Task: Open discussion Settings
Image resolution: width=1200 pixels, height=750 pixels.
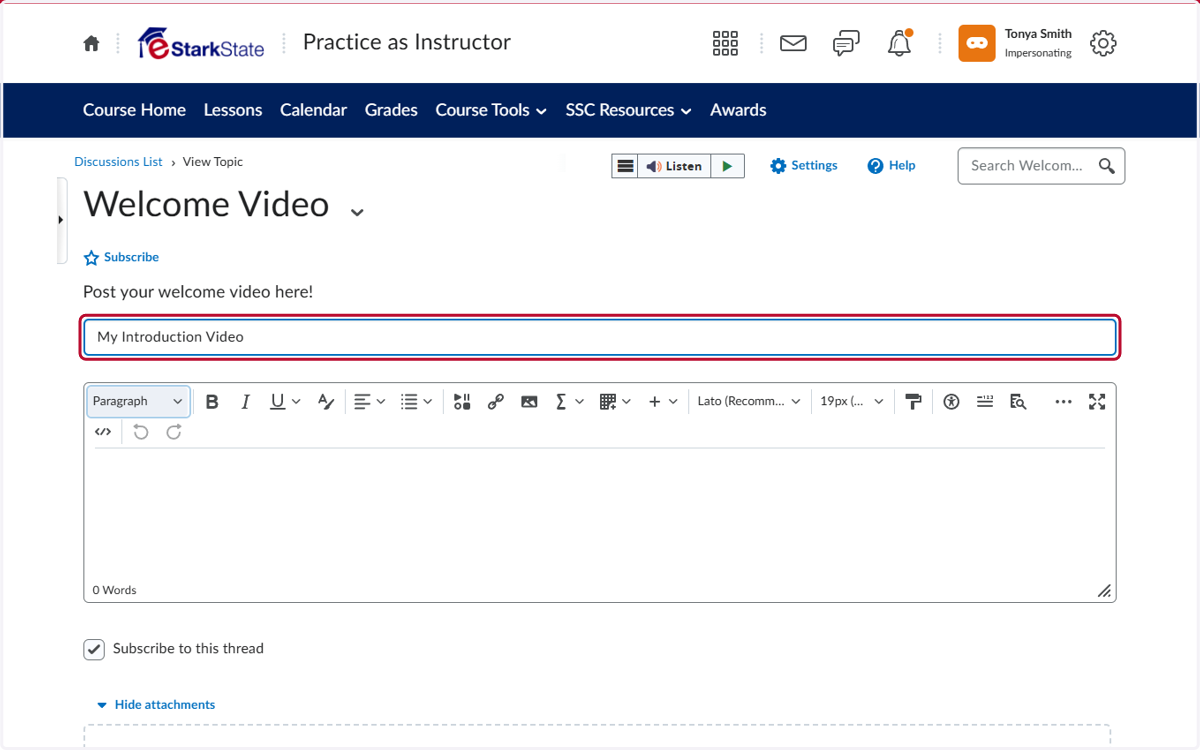Action: coord(804,166)
